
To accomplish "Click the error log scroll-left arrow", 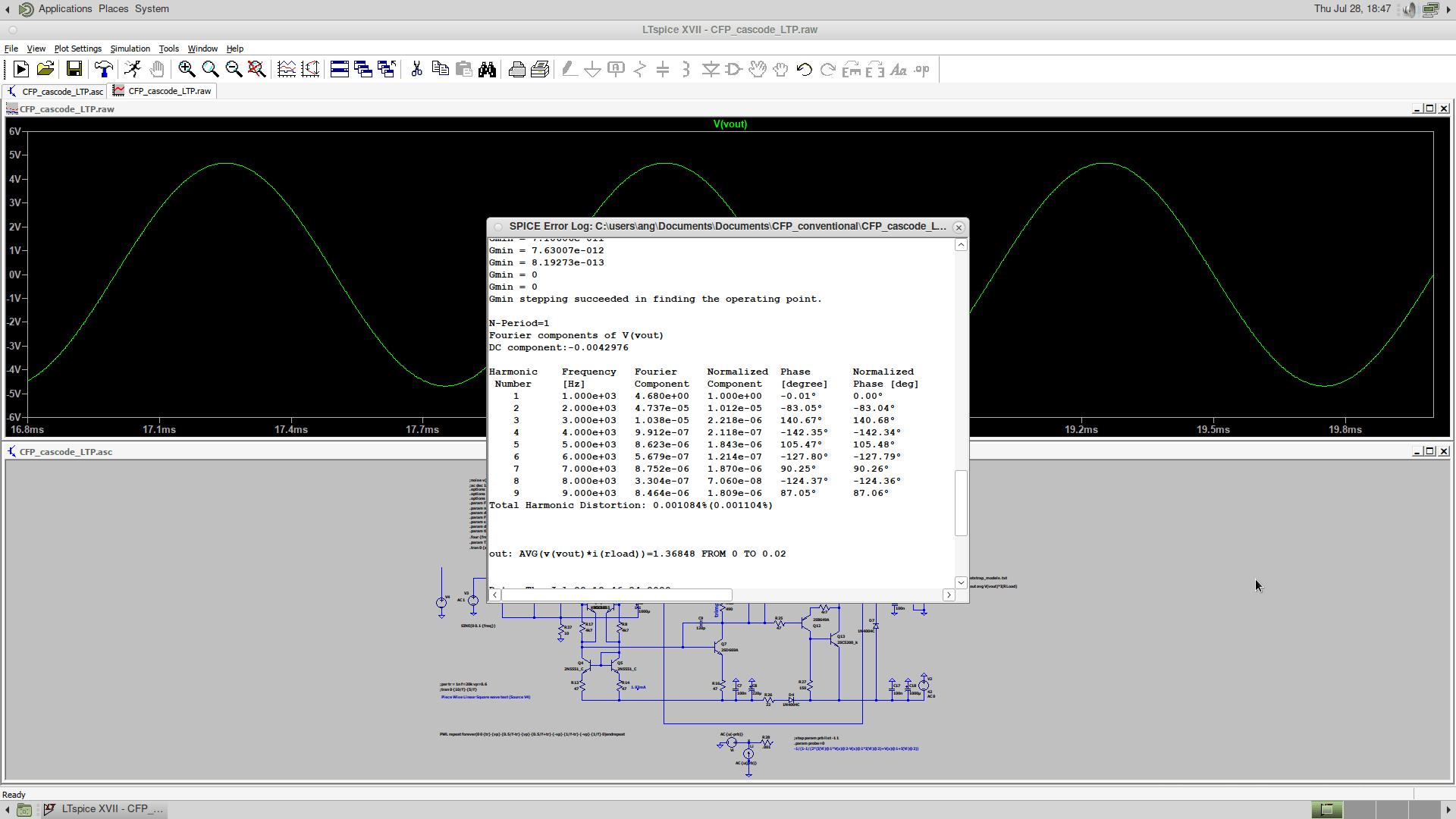I will click(494, 595).
